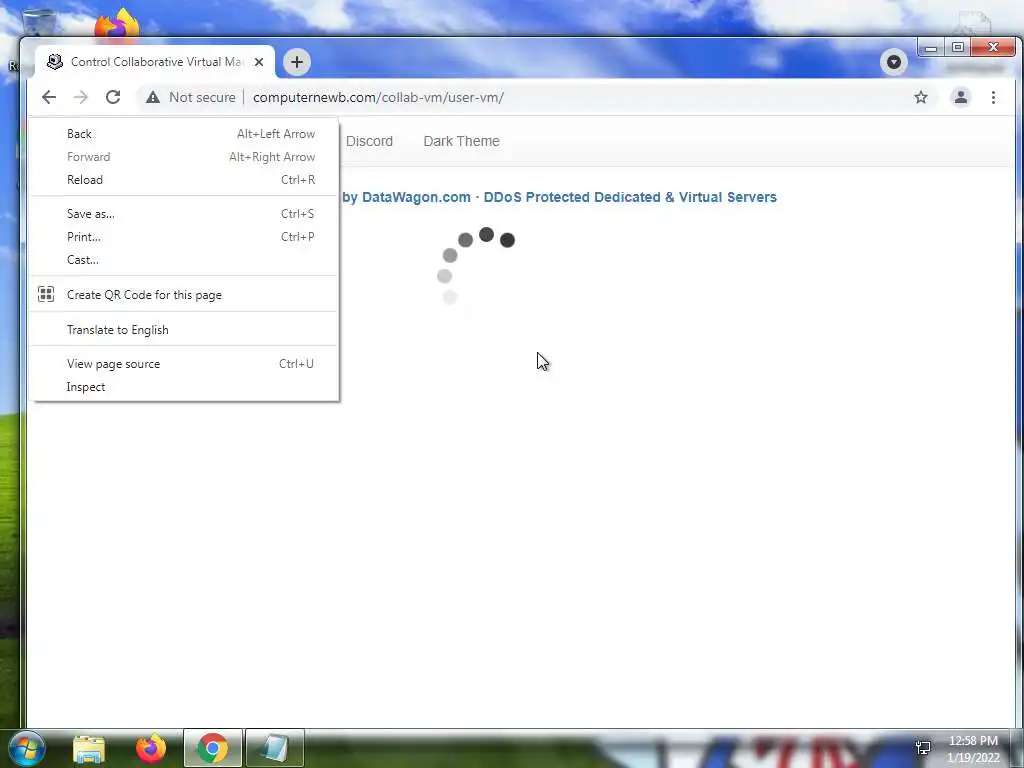Select Translate to English
Image resolution: width=1024 pixels, height=768 pixels.
184,330
